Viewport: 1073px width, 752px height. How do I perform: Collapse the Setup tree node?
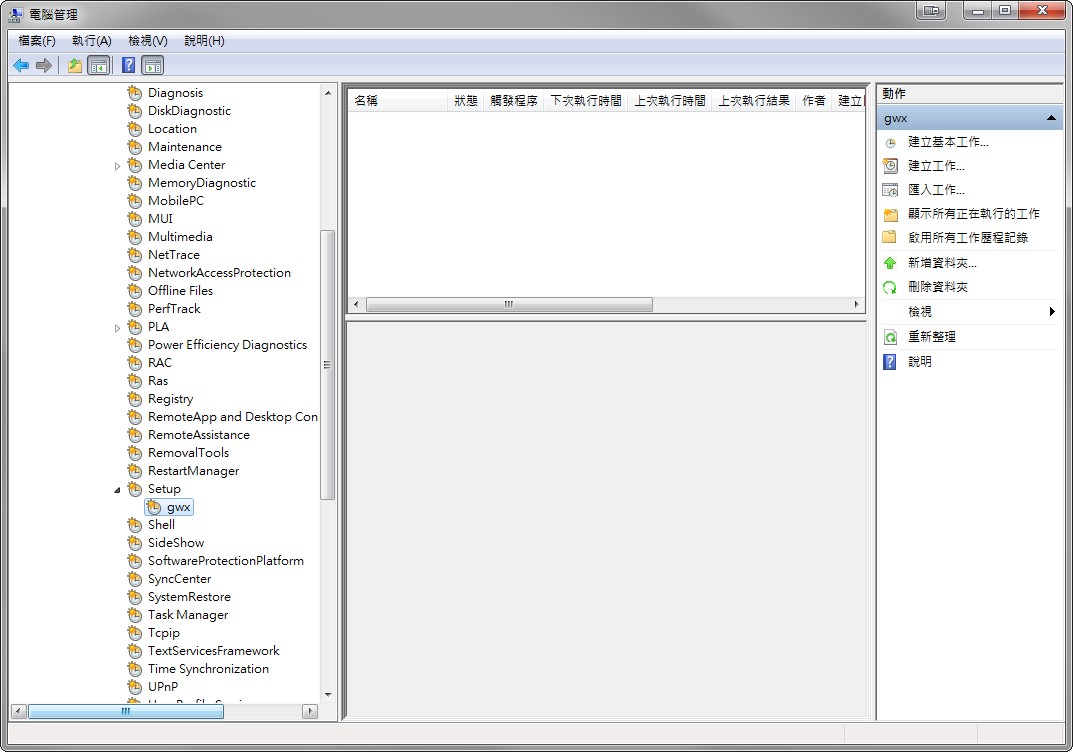[117, 489]
